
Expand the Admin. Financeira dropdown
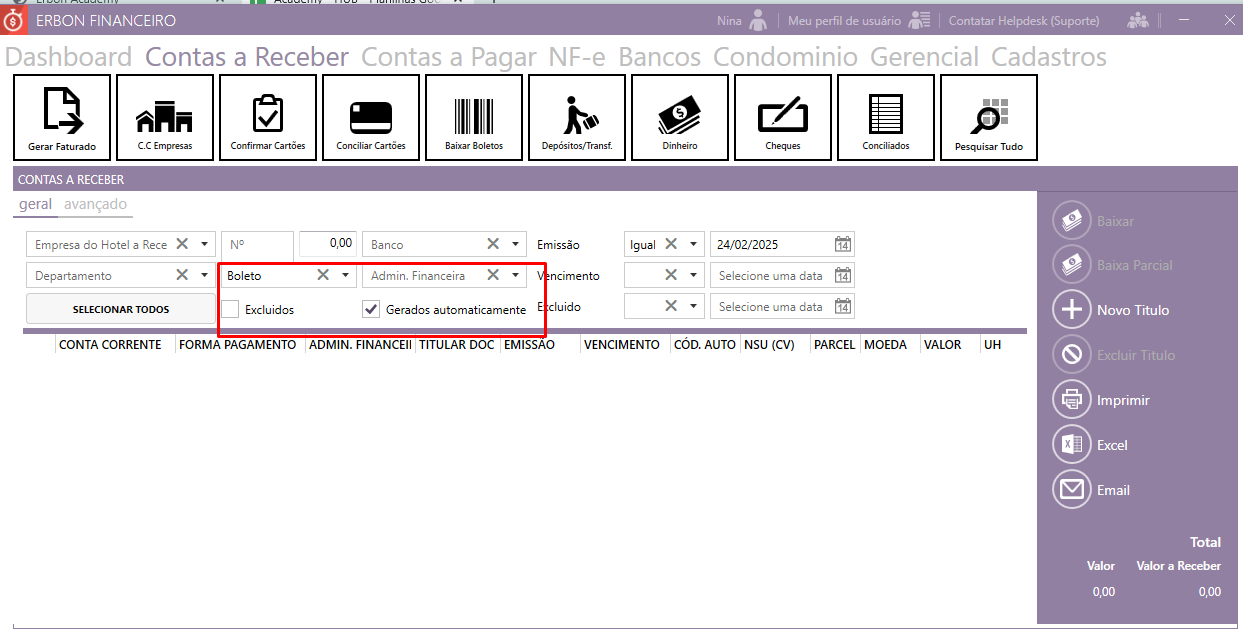coord(515,275)
